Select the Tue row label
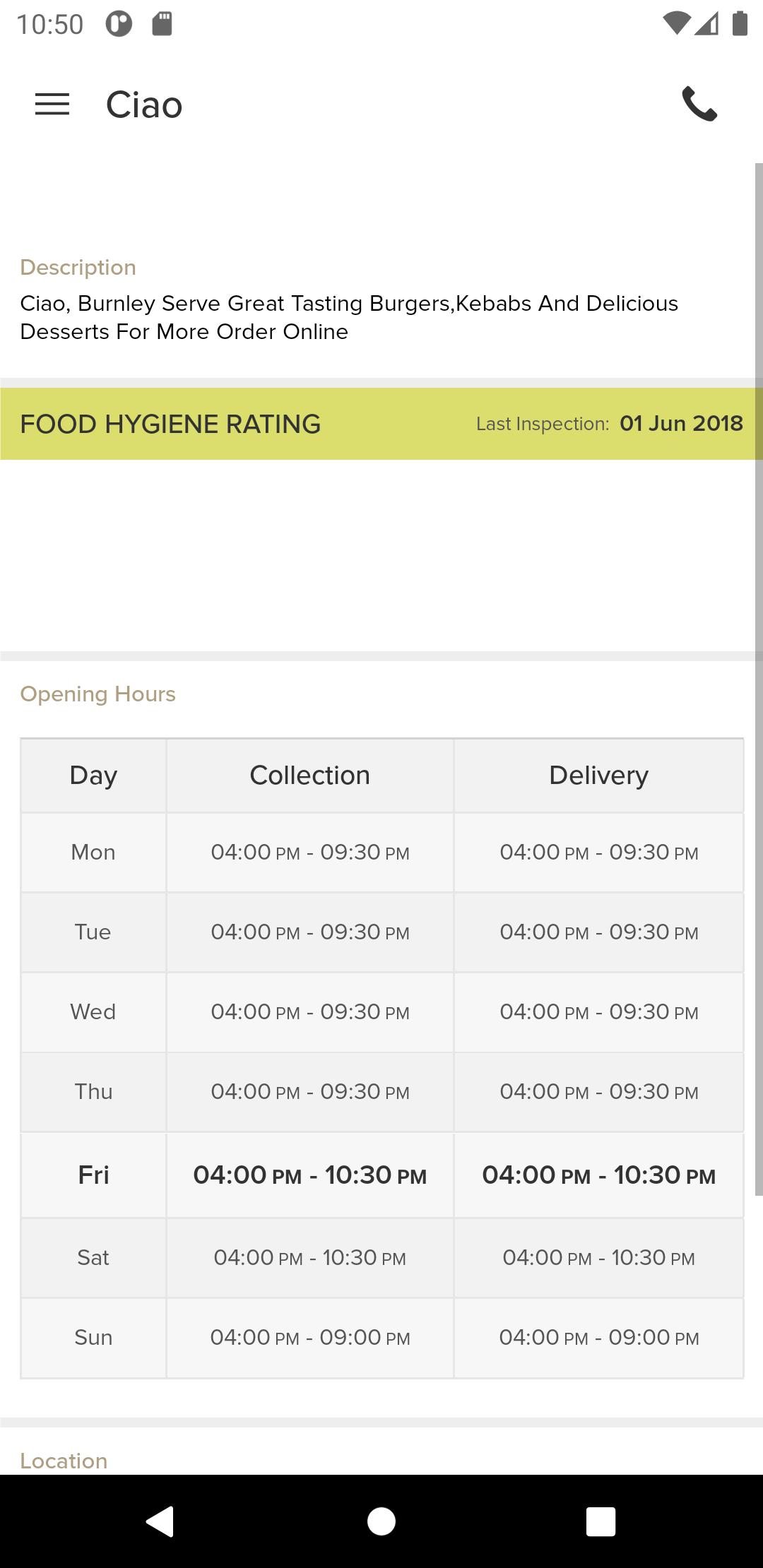Viewport: 763px width, 1568px height. [x=93, y=932]
